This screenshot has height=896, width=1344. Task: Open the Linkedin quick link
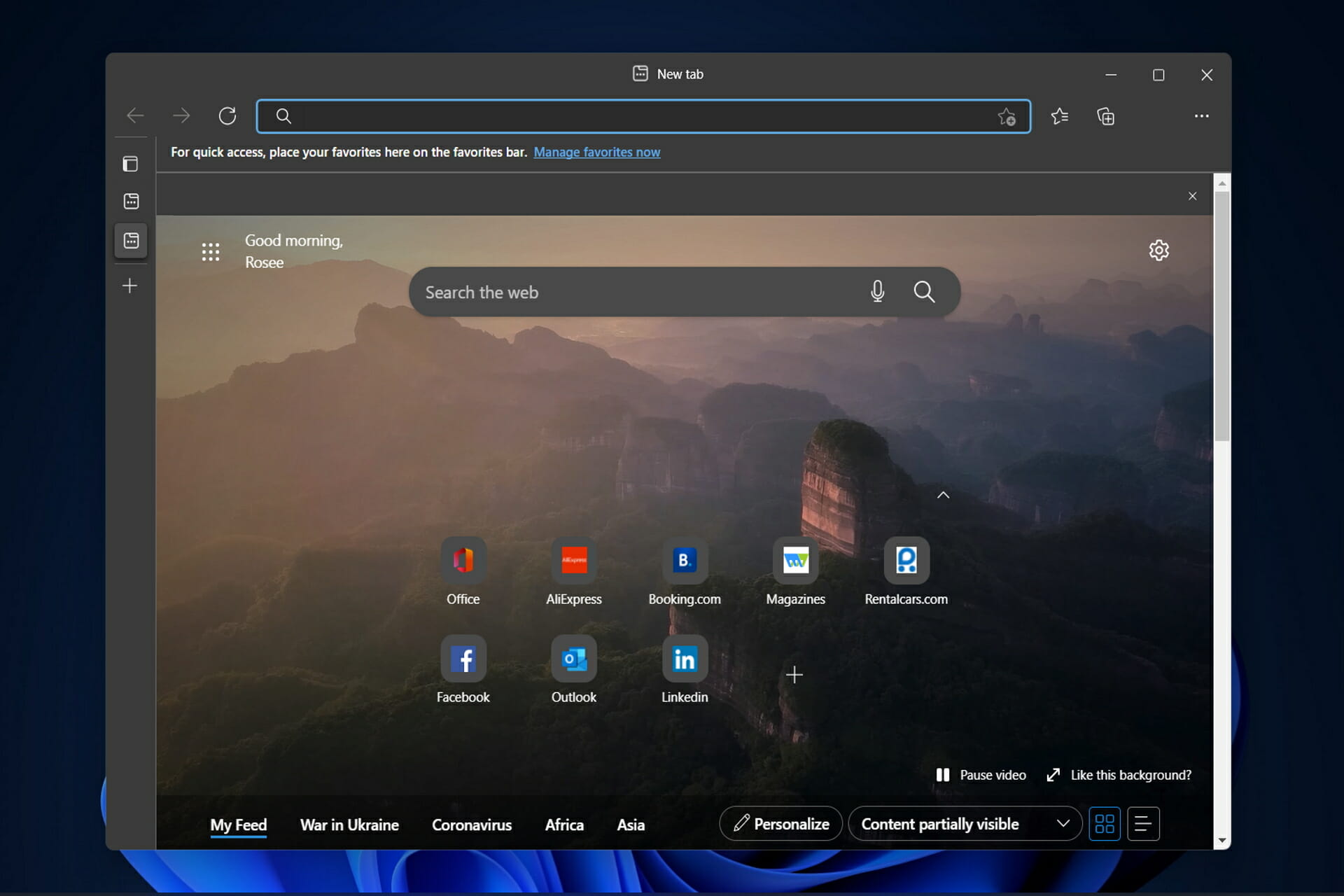(x=685, y=670)
